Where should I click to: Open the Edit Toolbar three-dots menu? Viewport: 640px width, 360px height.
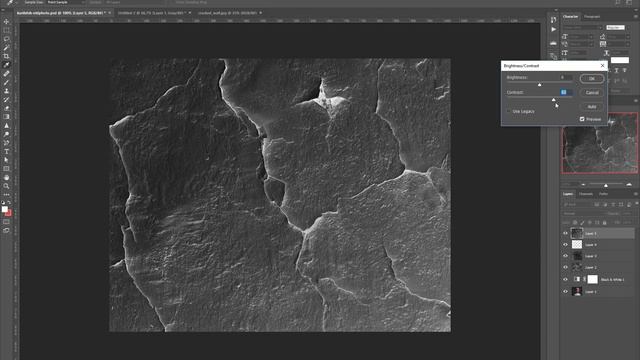point(6,195)
